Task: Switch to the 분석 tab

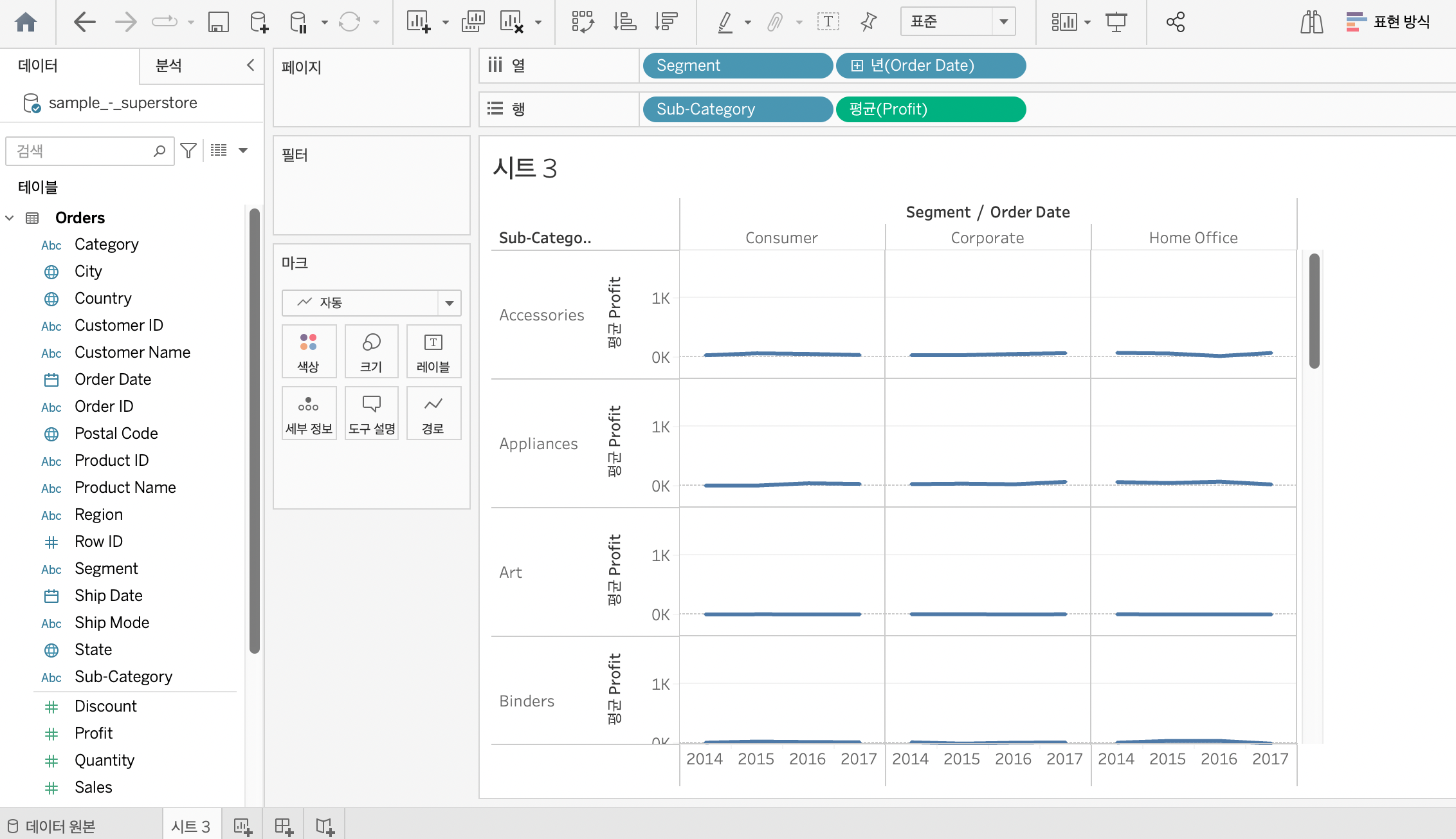Action: point(168,66)
